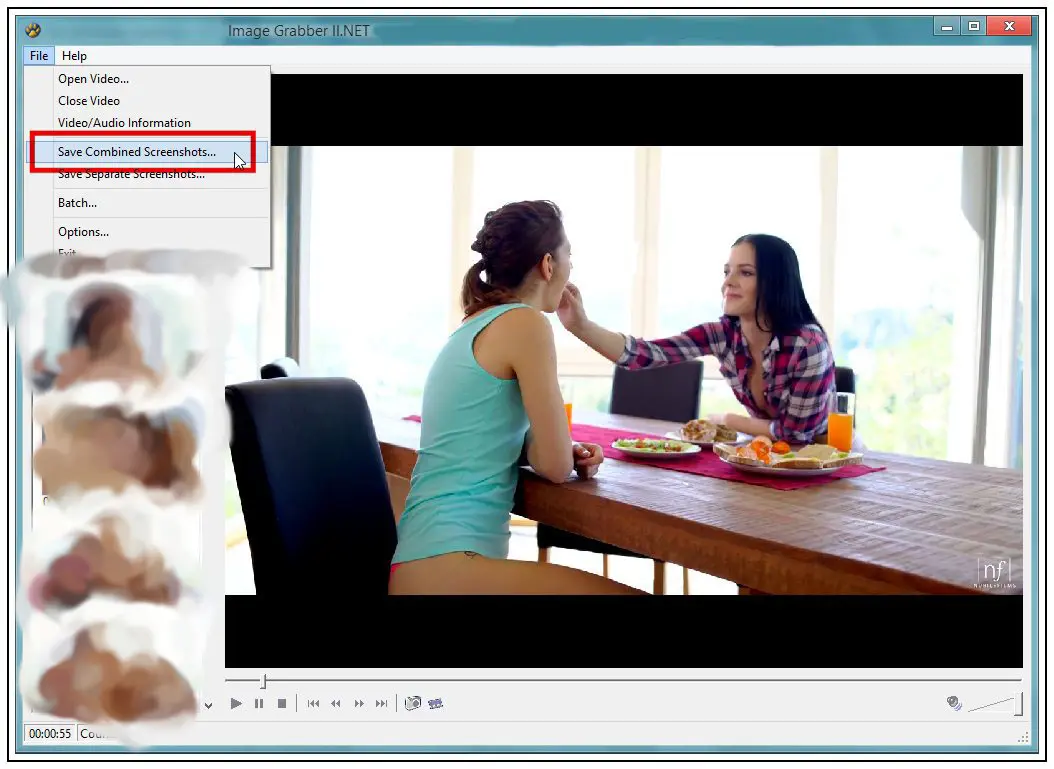Click the video seek bar handle
The image size is (1054, 769).
pyautogui.click(x=264, y=682)
